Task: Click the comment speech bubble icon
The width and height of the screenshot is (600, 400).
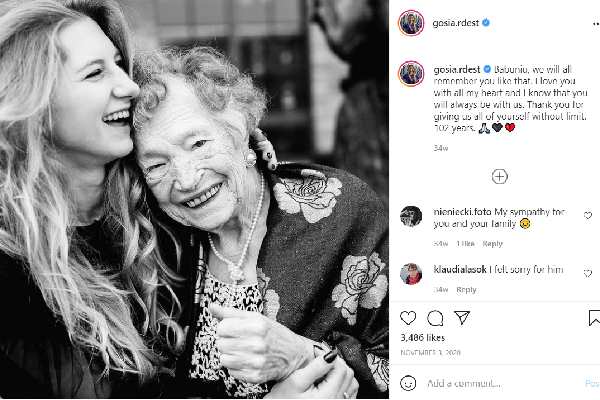Action: point(435,318)
